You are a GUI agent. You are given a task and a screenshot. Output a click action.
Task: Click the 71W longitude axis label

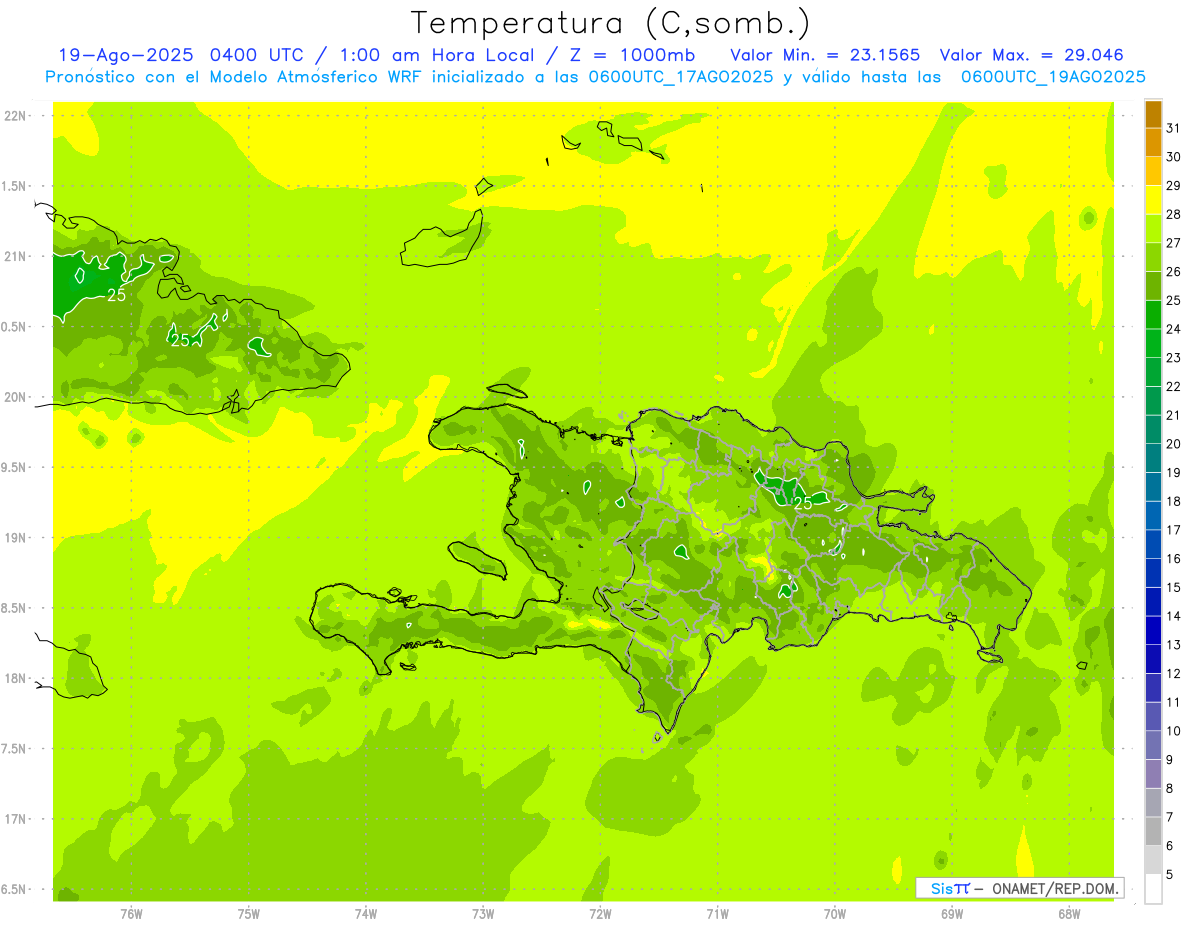pos(717,914)
